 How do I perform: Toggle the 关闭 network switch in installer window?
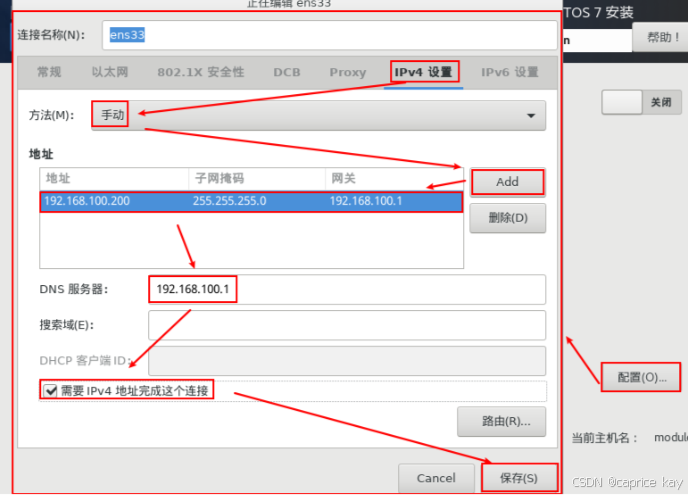[x=641, y=102]
